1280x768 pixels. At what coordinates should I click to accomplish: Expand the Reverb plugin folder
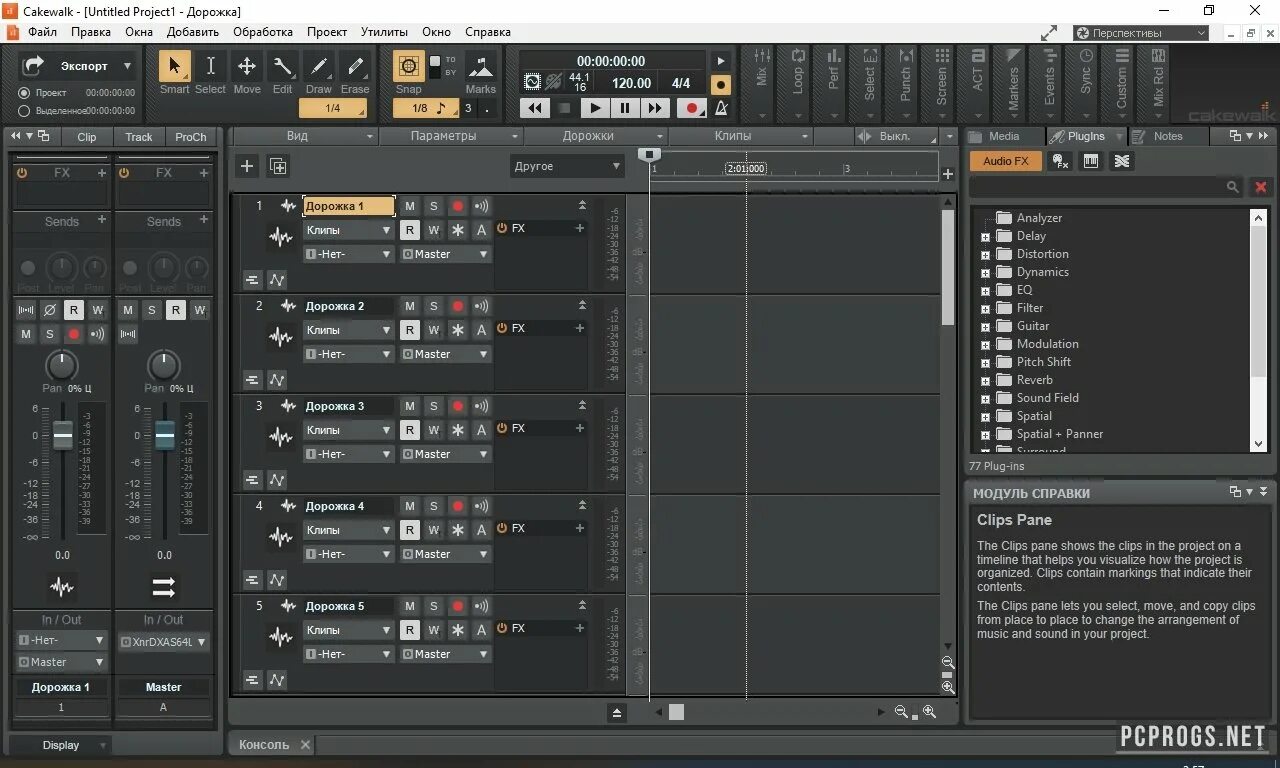click(985, 381)
